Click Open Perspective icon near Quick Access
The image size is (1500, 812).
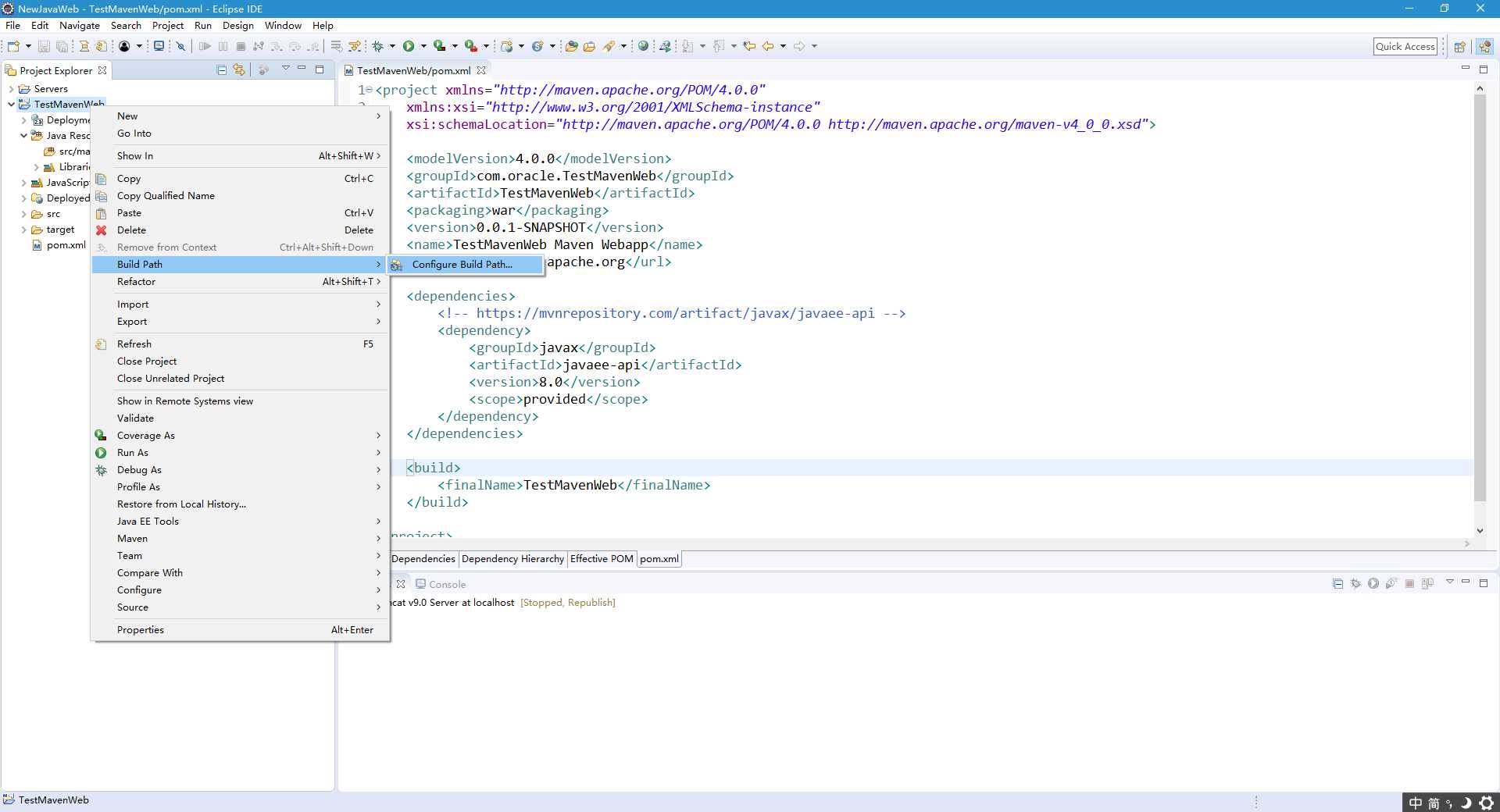[x=1459, y=47]
